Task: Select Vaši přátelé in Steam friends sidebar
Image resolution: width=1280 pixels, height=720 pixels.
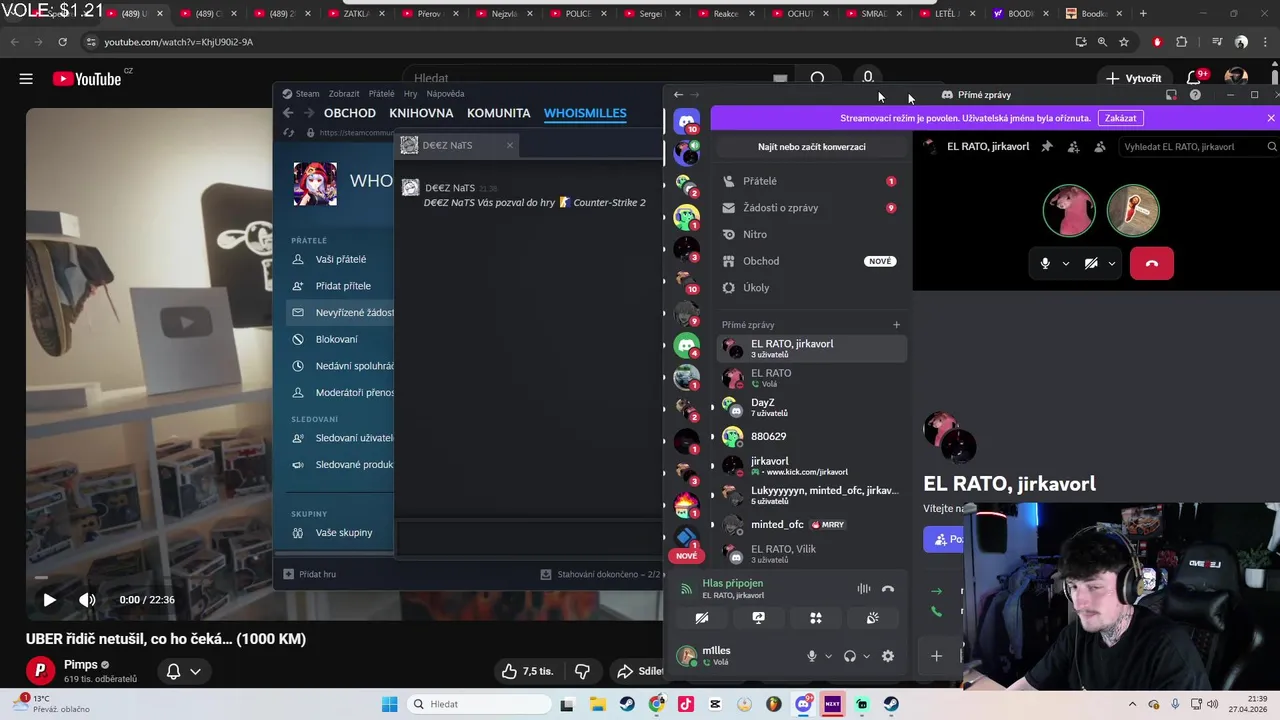Action: [340, 259]
